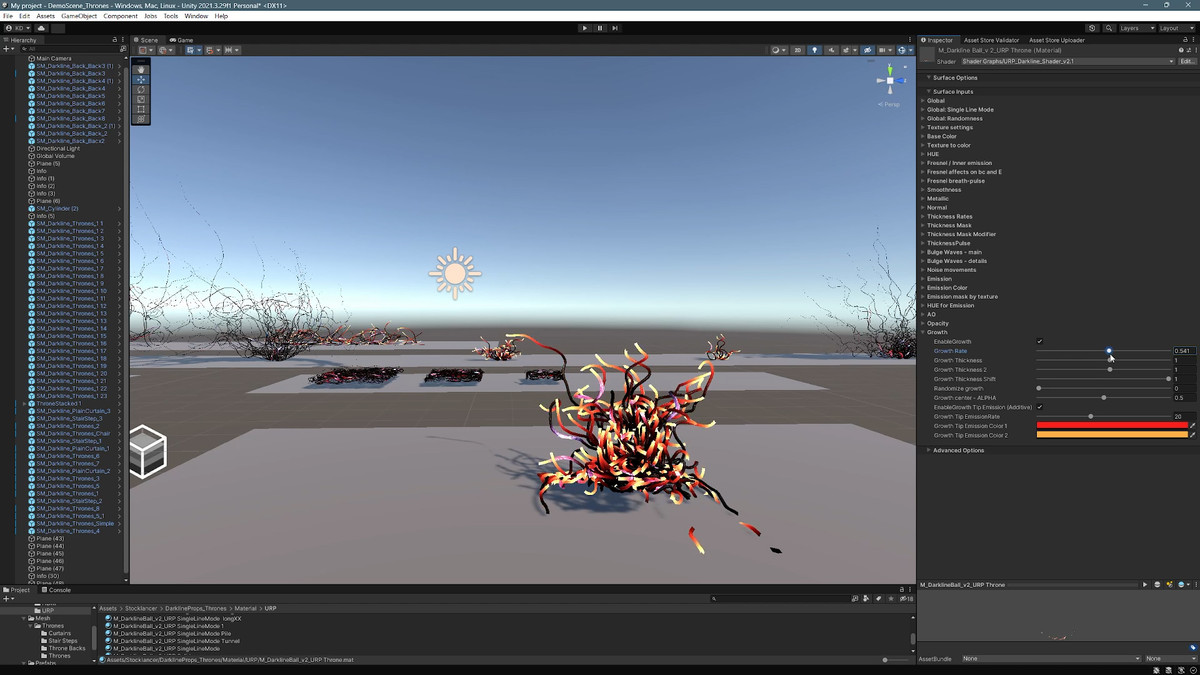Viewport: 1200px width, 675px height.
Task: Toggle EnableGrowth Tip Emission (Additive) checkbox
Action: click(1040, 407)
